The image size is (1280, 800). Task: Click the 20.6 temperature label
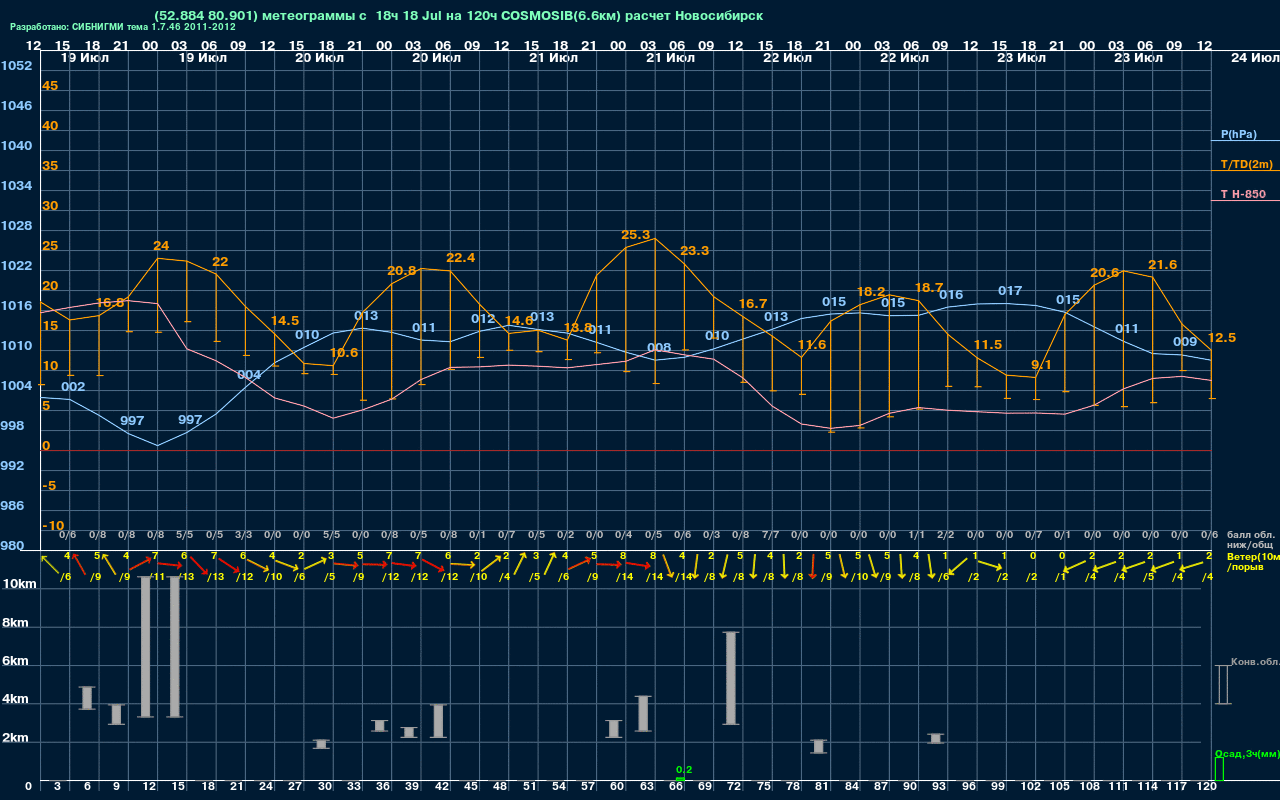1104,273
